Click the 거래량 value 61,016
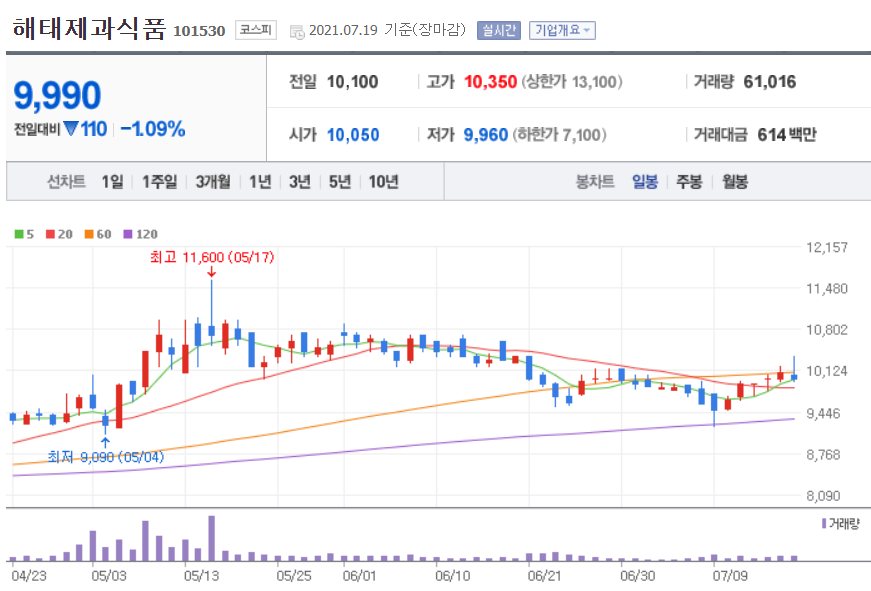 [x=769, y=82]
